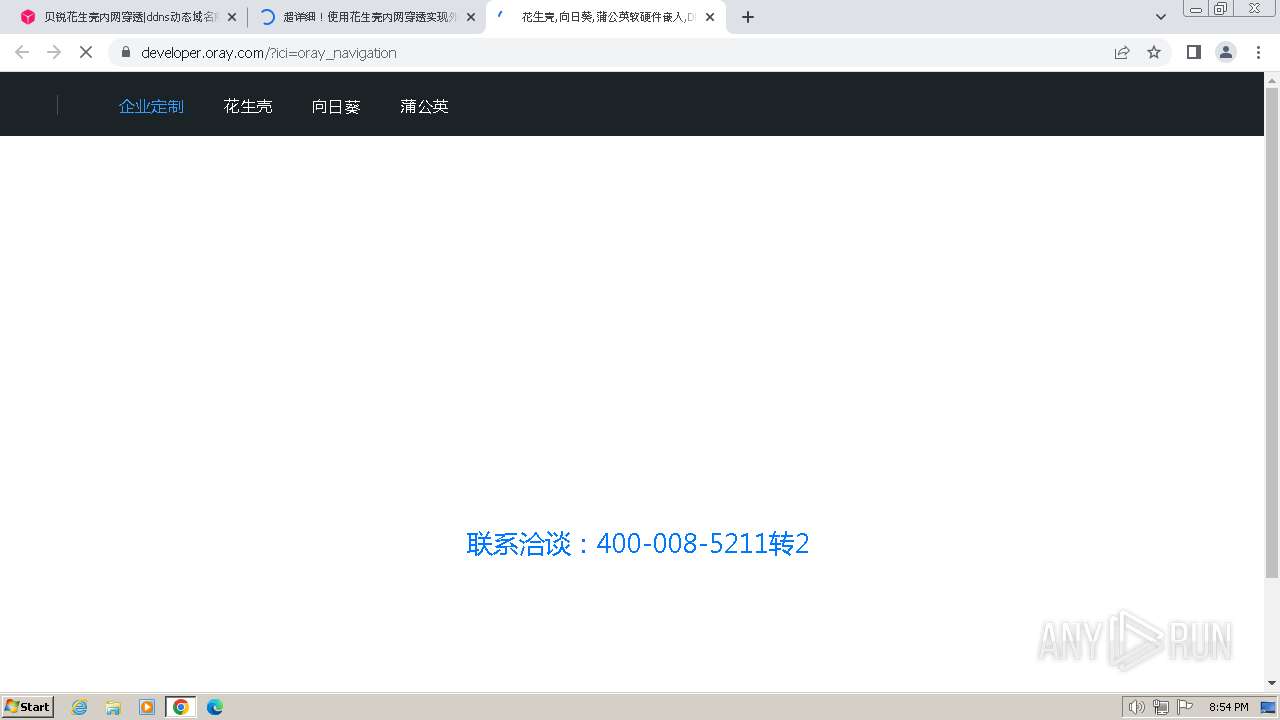Open the 蒲公英 nav item
Screen dimensions: 1280x720
424,106
